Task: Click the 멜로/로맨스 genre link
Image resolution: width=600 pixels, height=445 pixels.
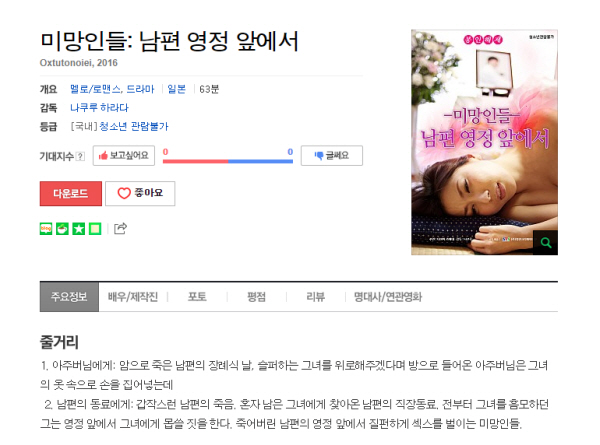Action: tap(96, 89)
